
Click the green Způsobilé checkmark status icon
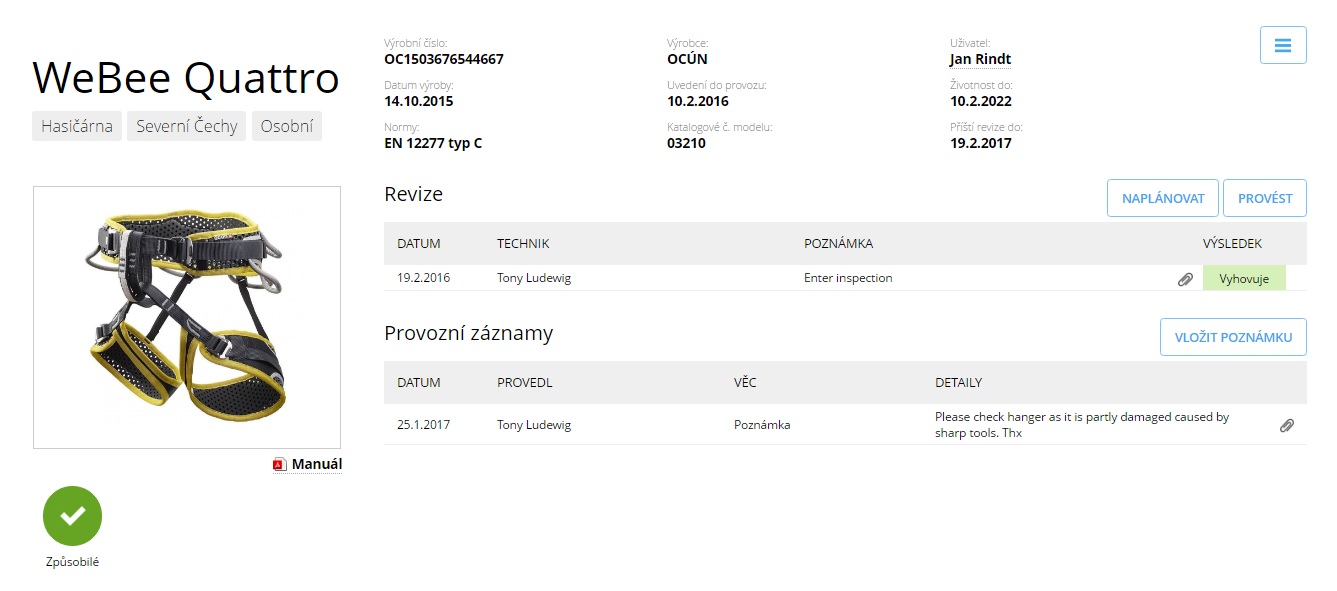click(72, 515)
